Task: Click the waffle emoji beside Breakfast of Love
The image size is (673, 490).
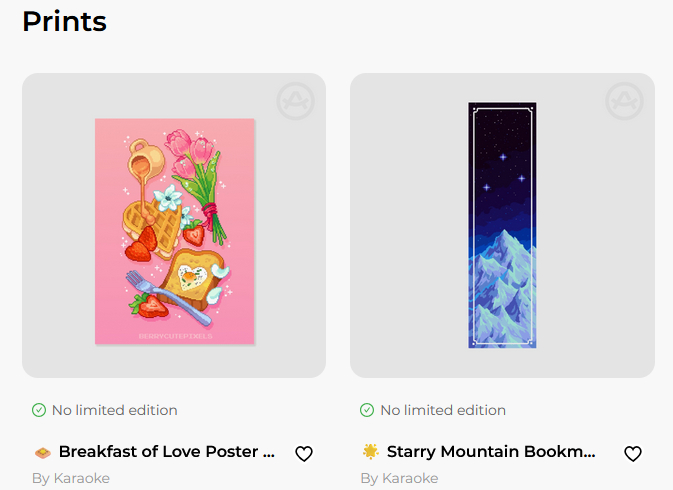Action: pyautogui.click(x=42, y=452)
